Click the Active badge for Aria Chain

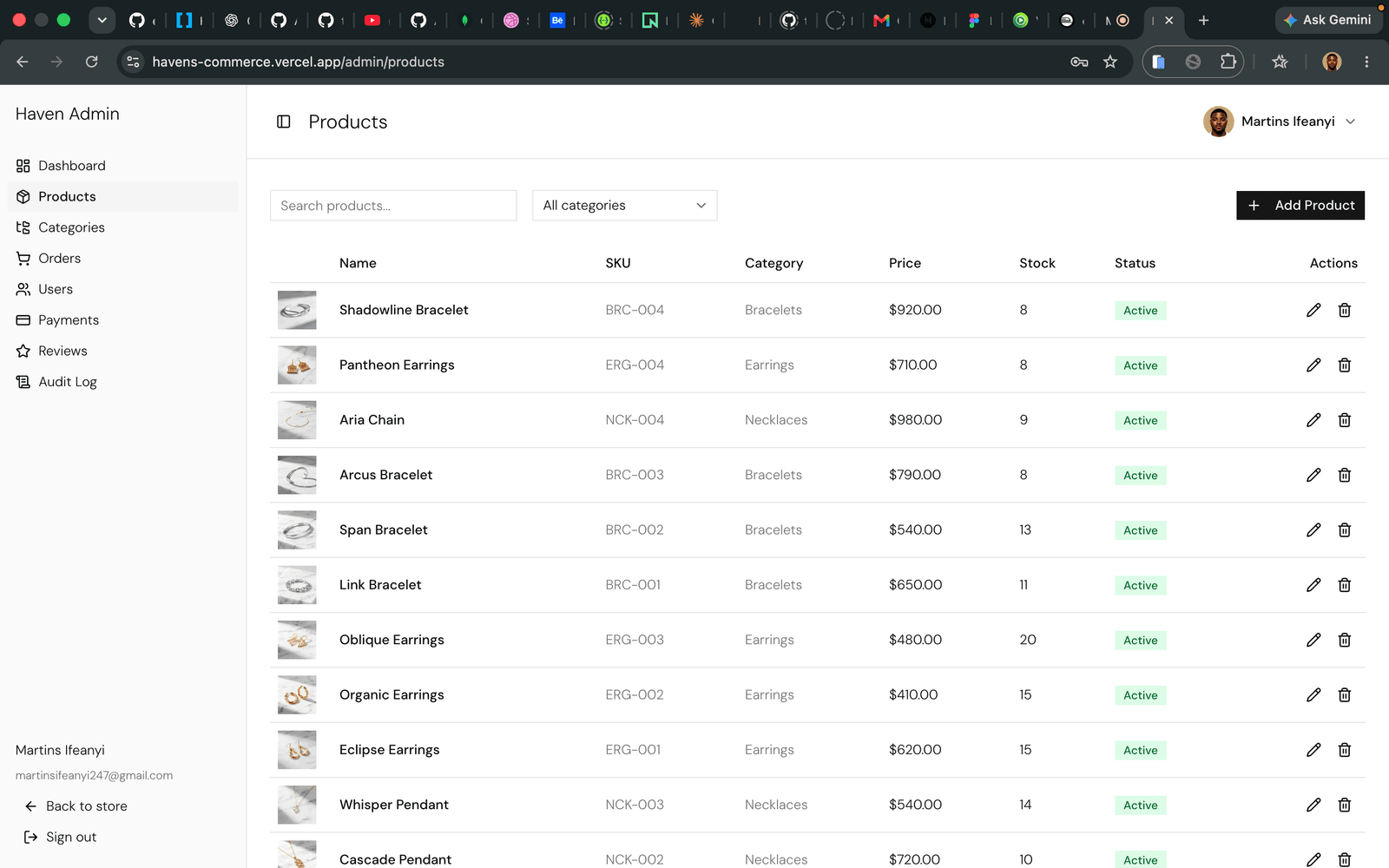click(1141, 420)
